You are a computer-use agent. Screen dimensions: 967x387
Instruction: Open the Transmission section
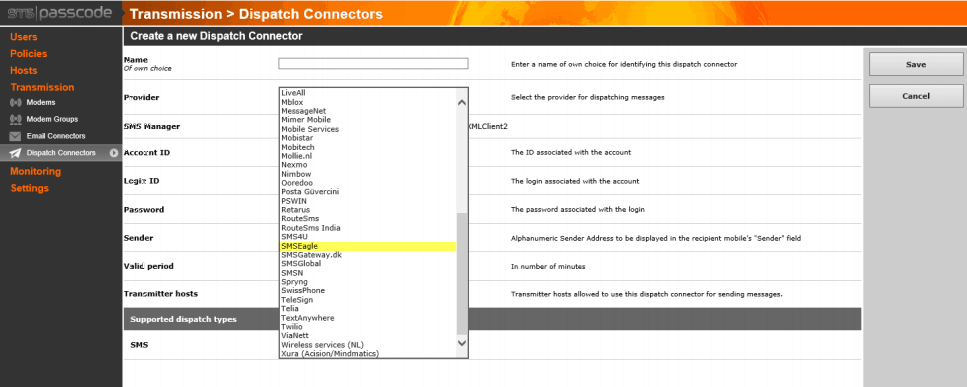42,88
